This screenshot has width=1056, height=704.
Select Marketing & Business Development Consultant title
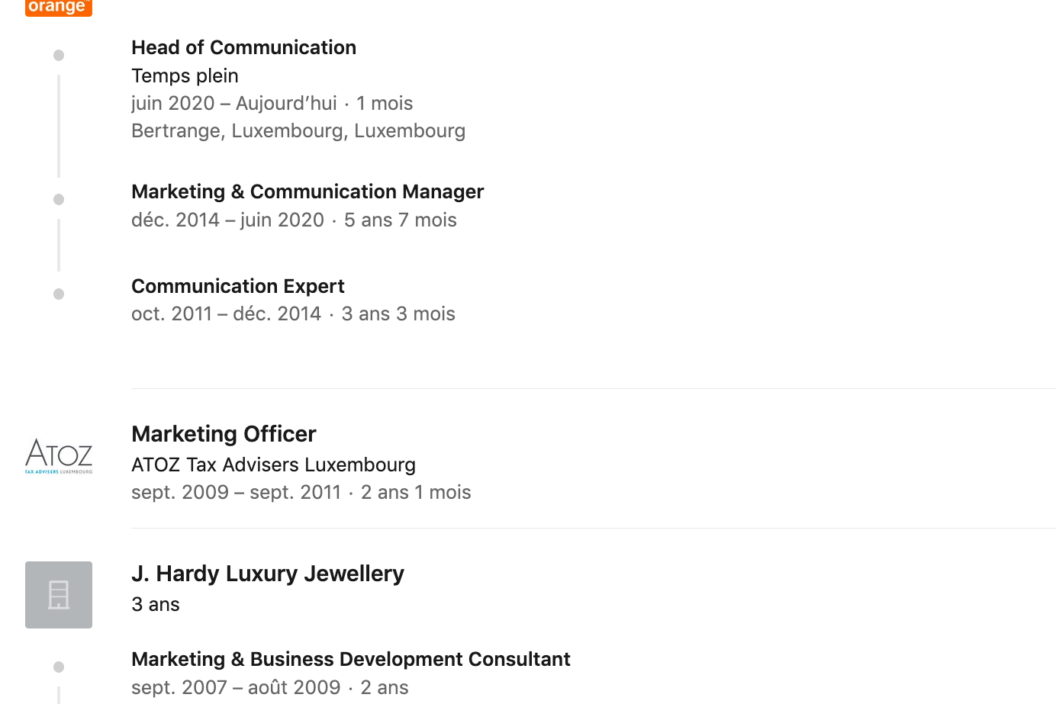coord(350,660)
